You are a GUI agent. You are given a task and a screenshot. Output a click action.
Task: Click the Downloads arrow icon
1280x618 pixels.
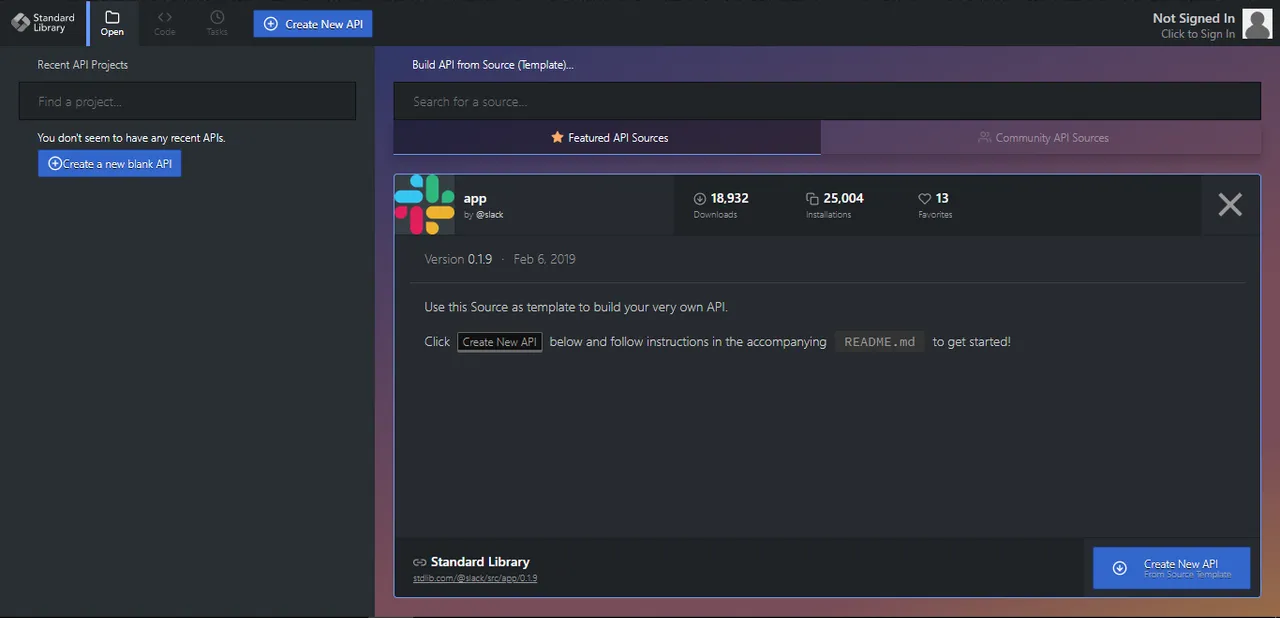pyautogui.click(x=700, y=199)
